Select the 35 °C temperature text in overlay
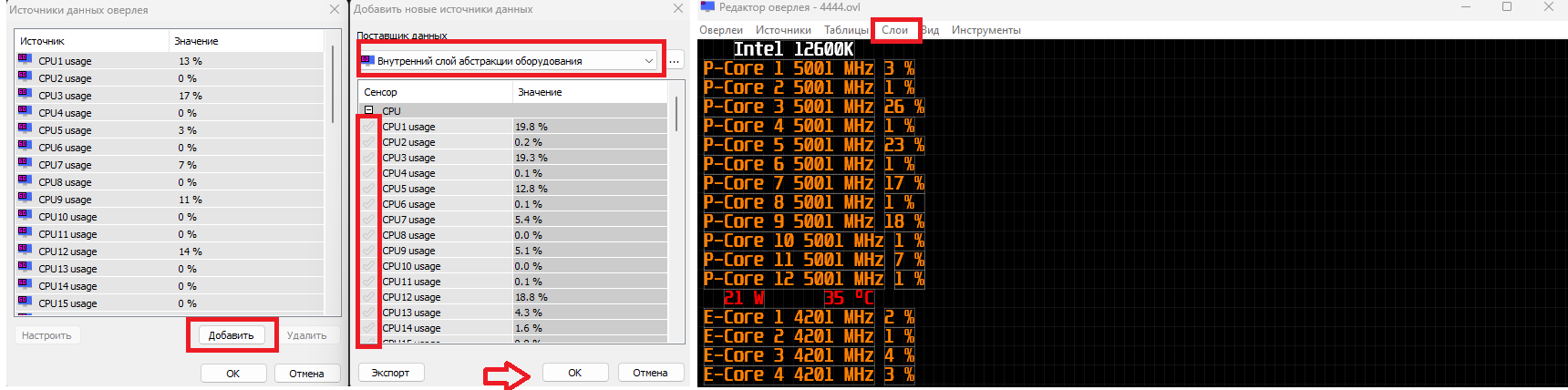This screenshot has width=1568, height=390. [x=849, y=298]
